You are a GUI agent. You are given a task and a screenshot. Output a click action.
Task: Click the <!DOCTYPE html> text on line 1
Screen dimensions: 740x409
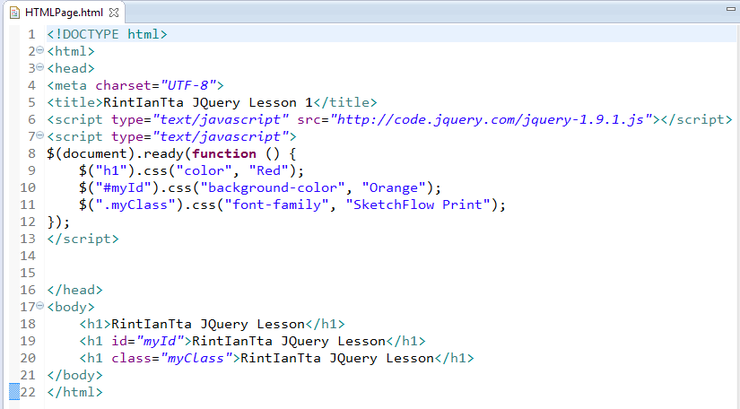[107, 34]
